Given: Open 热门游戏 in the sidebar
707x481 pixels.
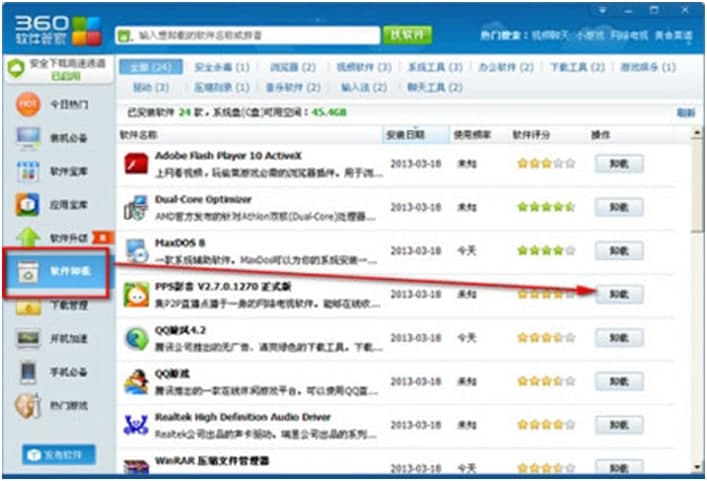Looking at the screenshot, I should (x=52, y=406).
